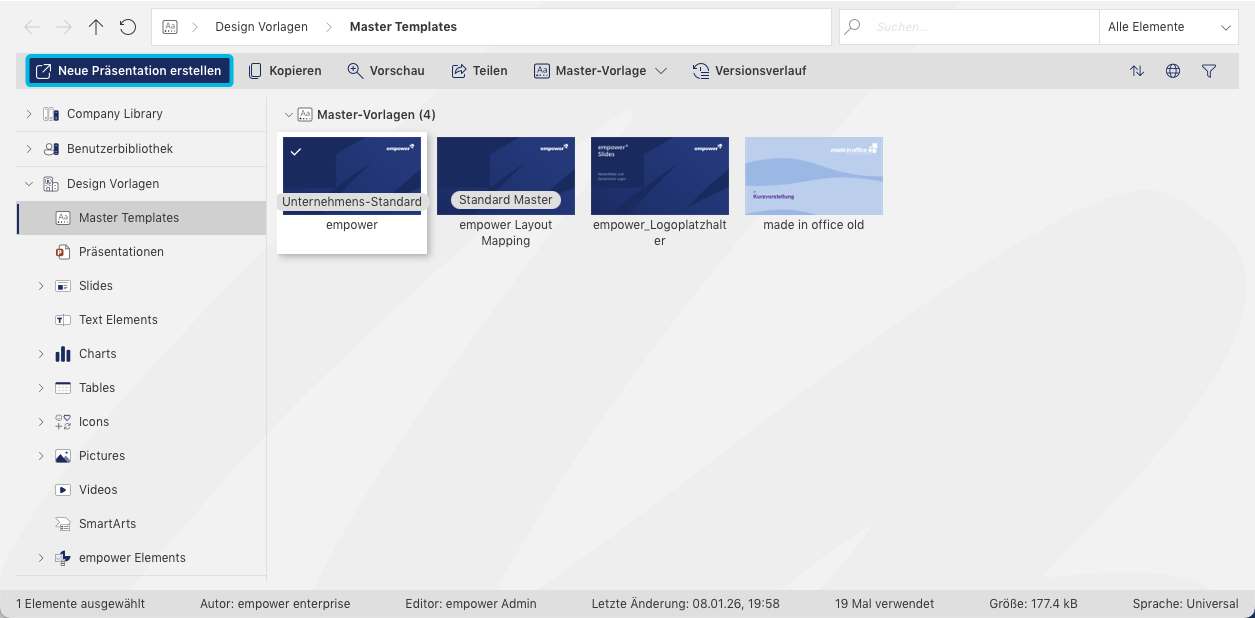Click the SmartArts icon
Screen dimensions: 1255x618
click(x=63, y=524)
